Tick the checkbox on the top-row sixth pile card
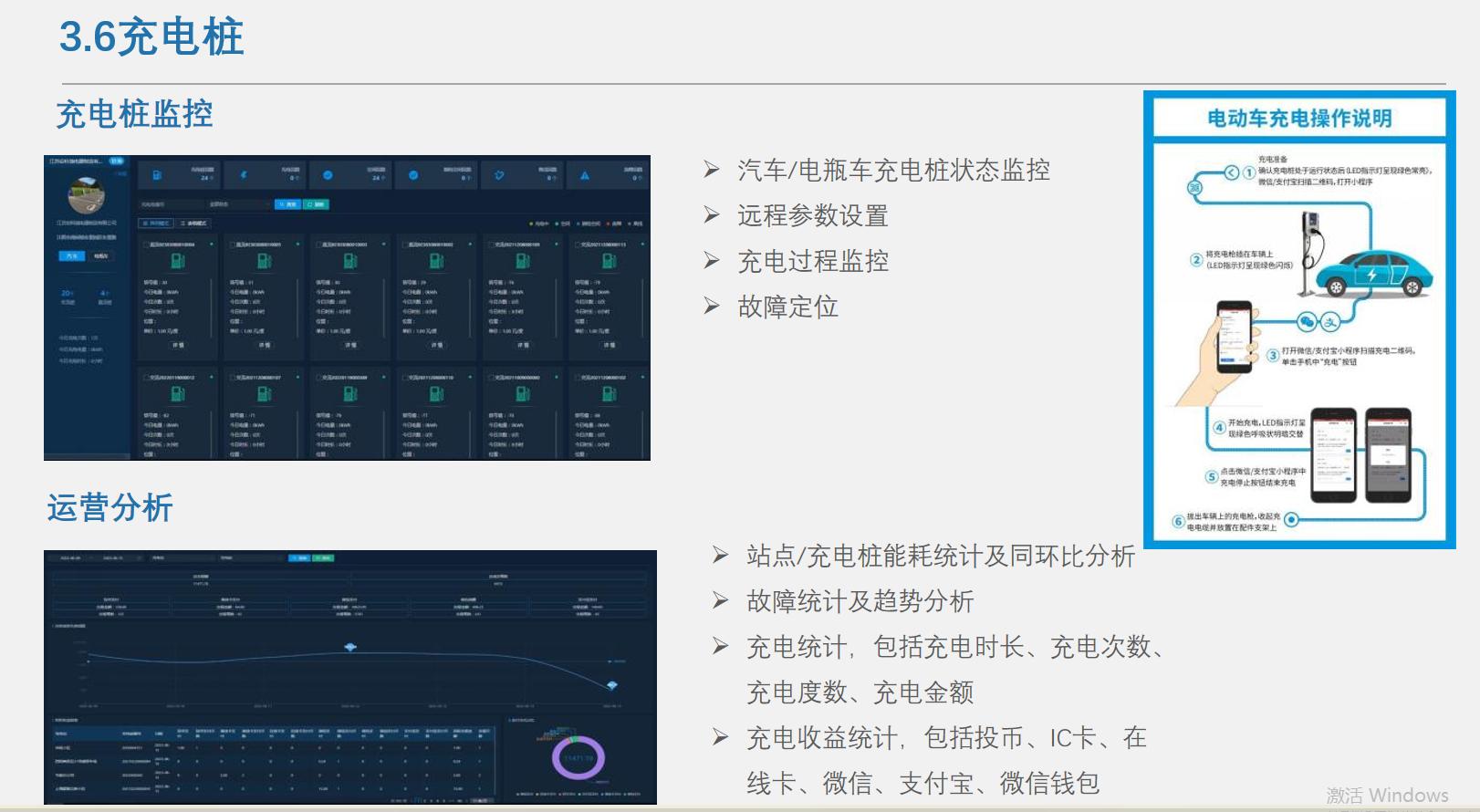Viewport: 1480px width, 812px height. [x=577, y=245]
